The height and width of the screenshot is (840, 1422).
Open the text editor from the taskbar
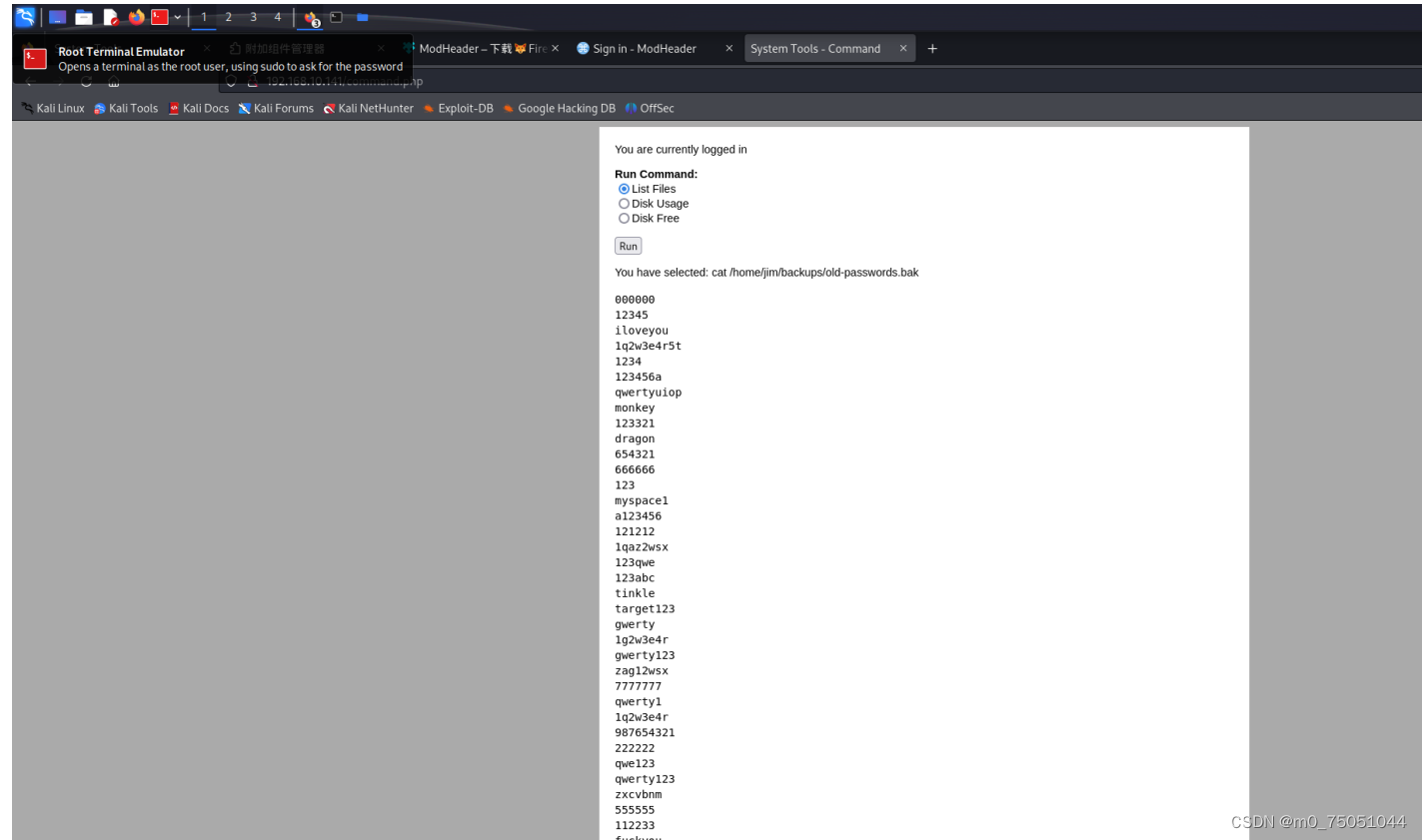point(111,17)
